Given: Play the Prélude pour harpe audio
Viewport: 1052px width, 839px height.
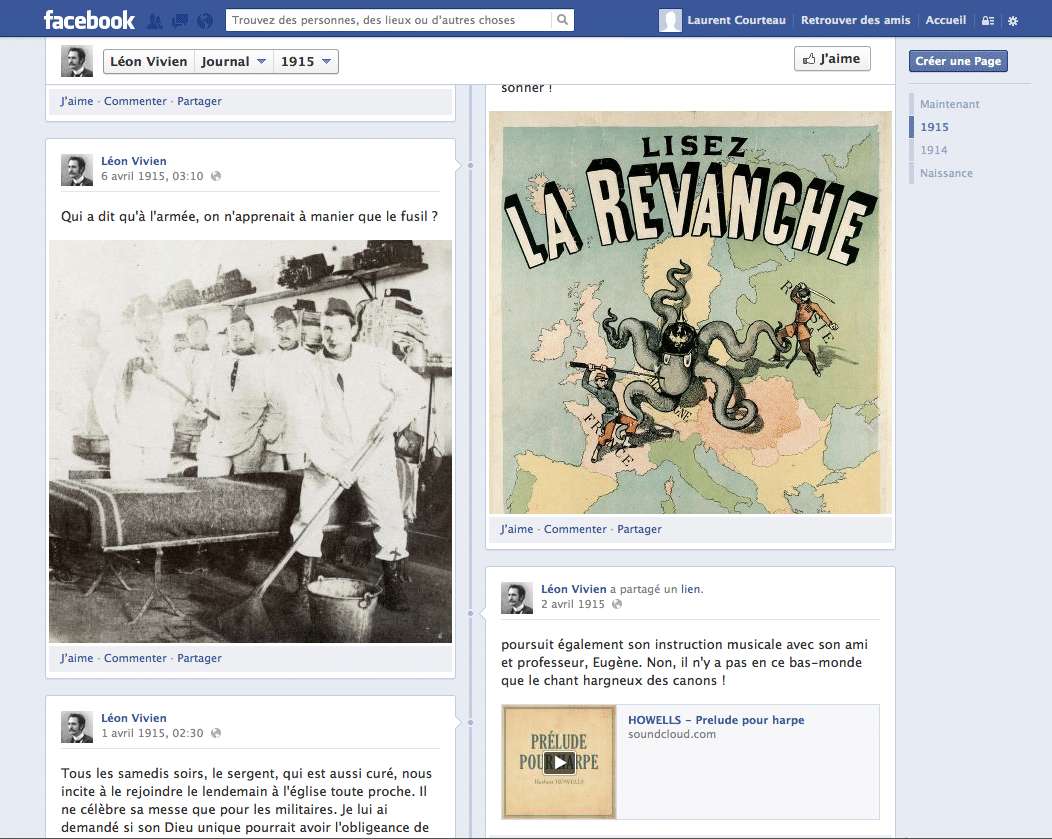Looking at the screenshot, I should pyautogui.click(x=559, y=762).
